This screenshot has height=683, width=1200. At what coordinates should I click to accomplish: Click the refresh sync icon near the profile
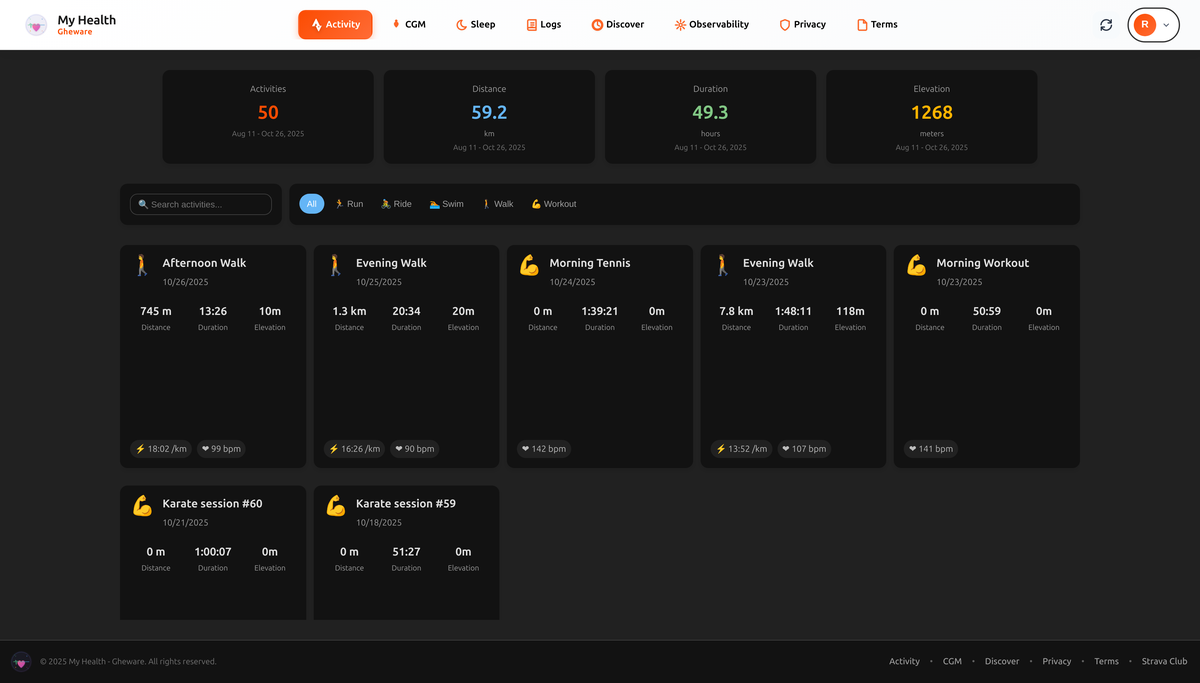coord(1106,24)
